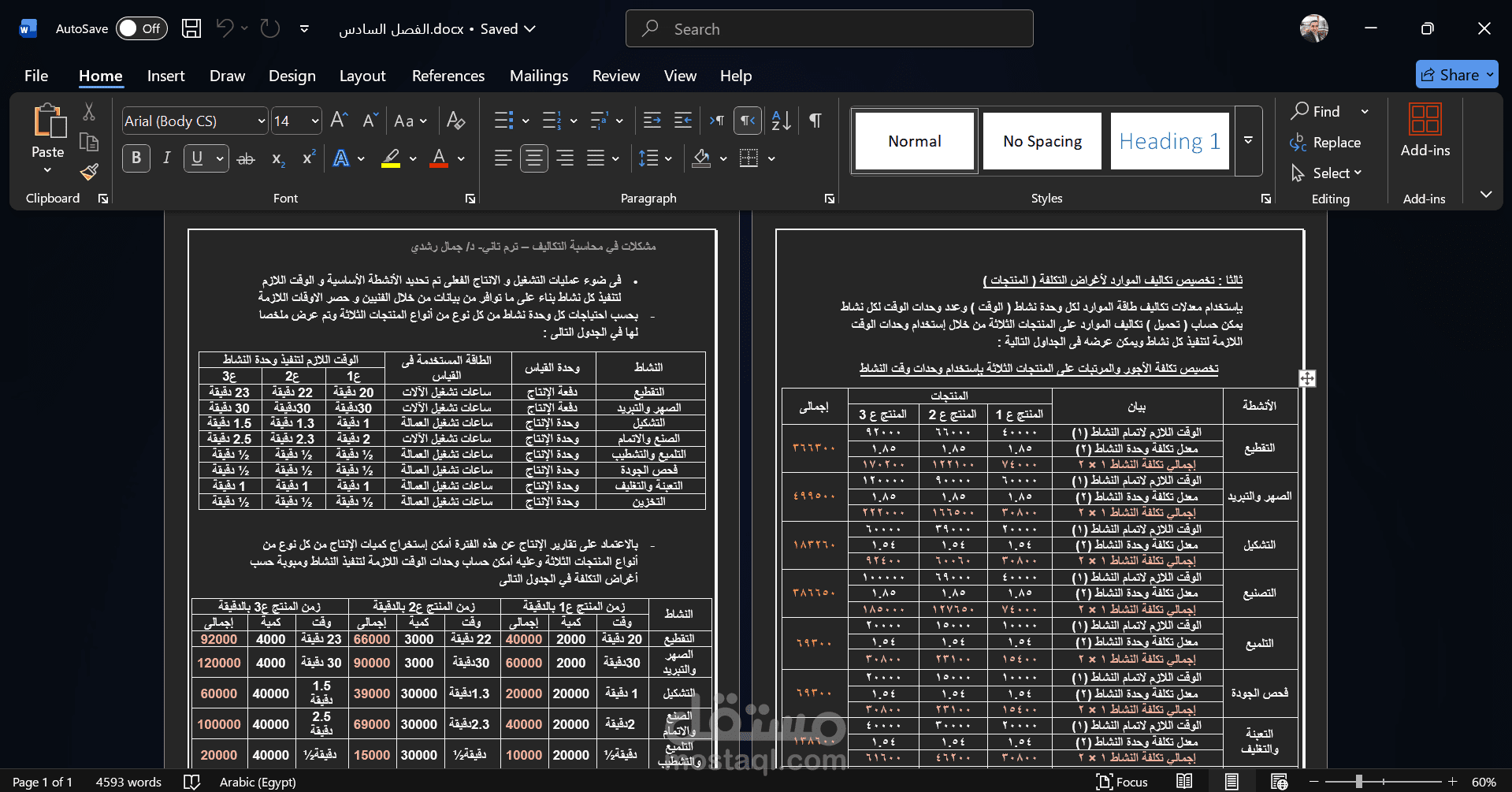1512x792 pixels.
Task: Apply subscript formatting
Action: coord(277,158)
